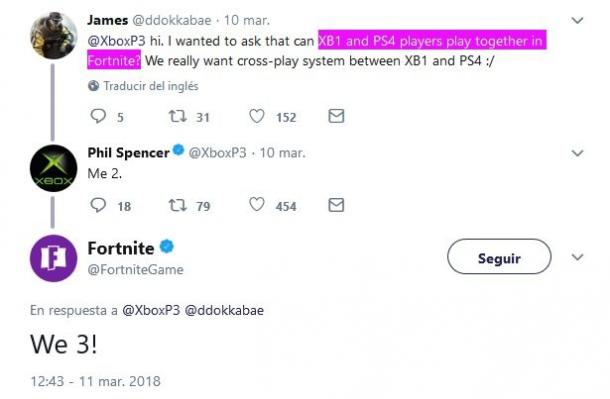Reply to James's tweet
Image resolution: width=610 pixels, height=399 pixels.
click(98, 116)
